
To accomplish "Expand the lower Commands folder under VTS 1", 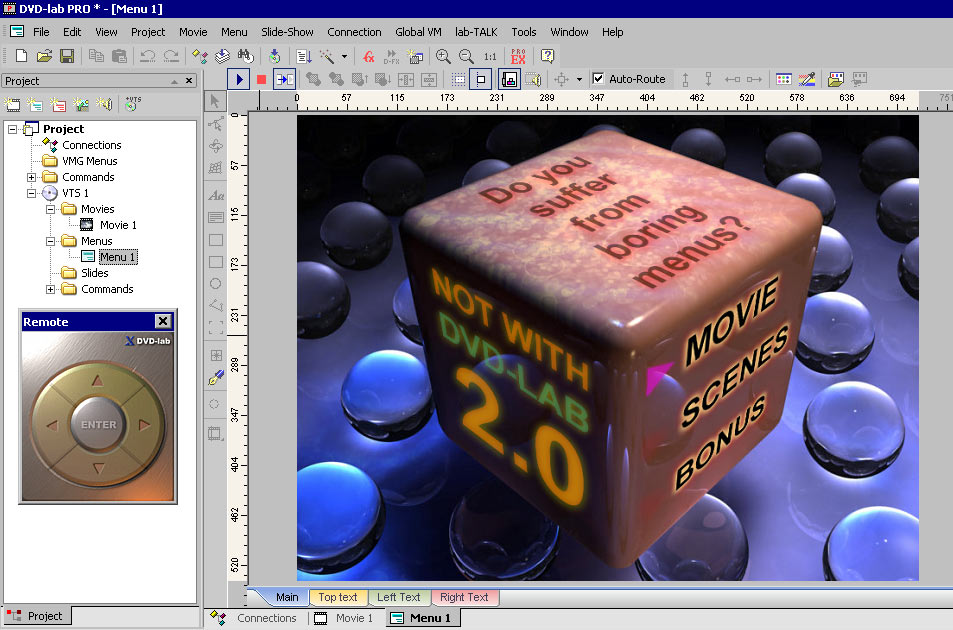I will 51,289.
